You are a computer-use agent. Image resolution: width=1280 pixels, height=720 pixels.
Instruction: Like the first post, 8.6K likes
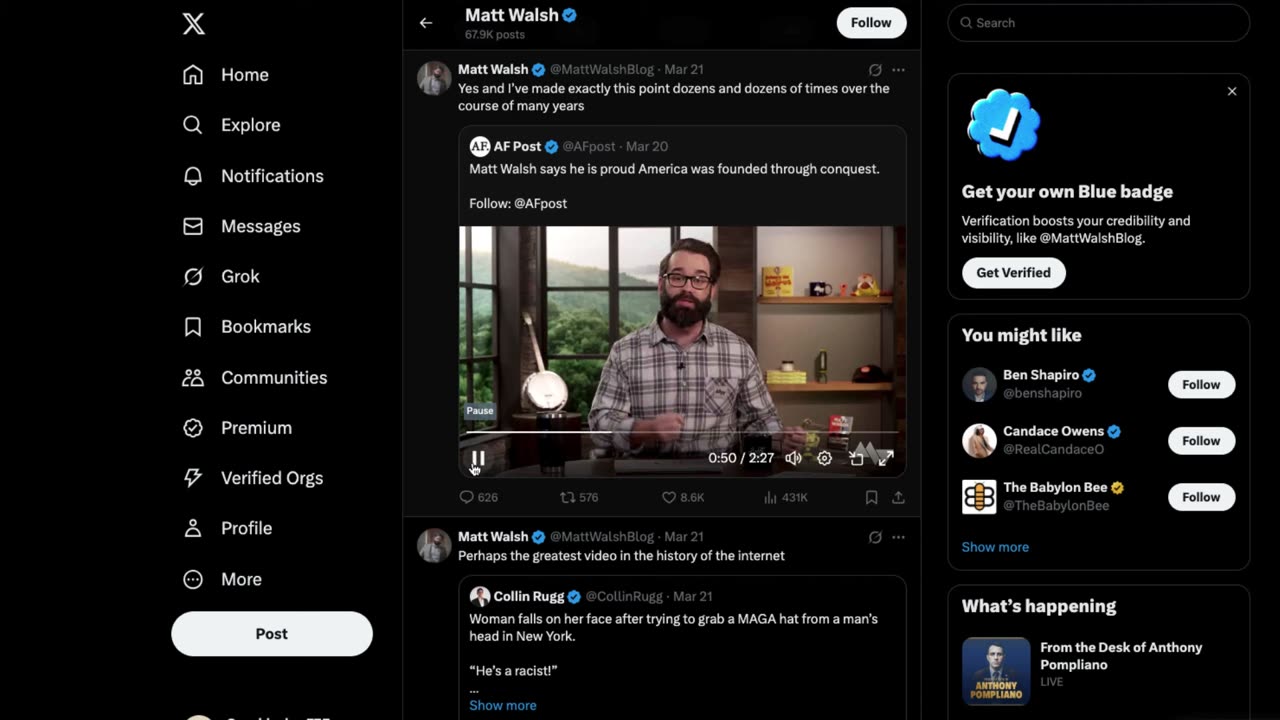coord(683,497)
